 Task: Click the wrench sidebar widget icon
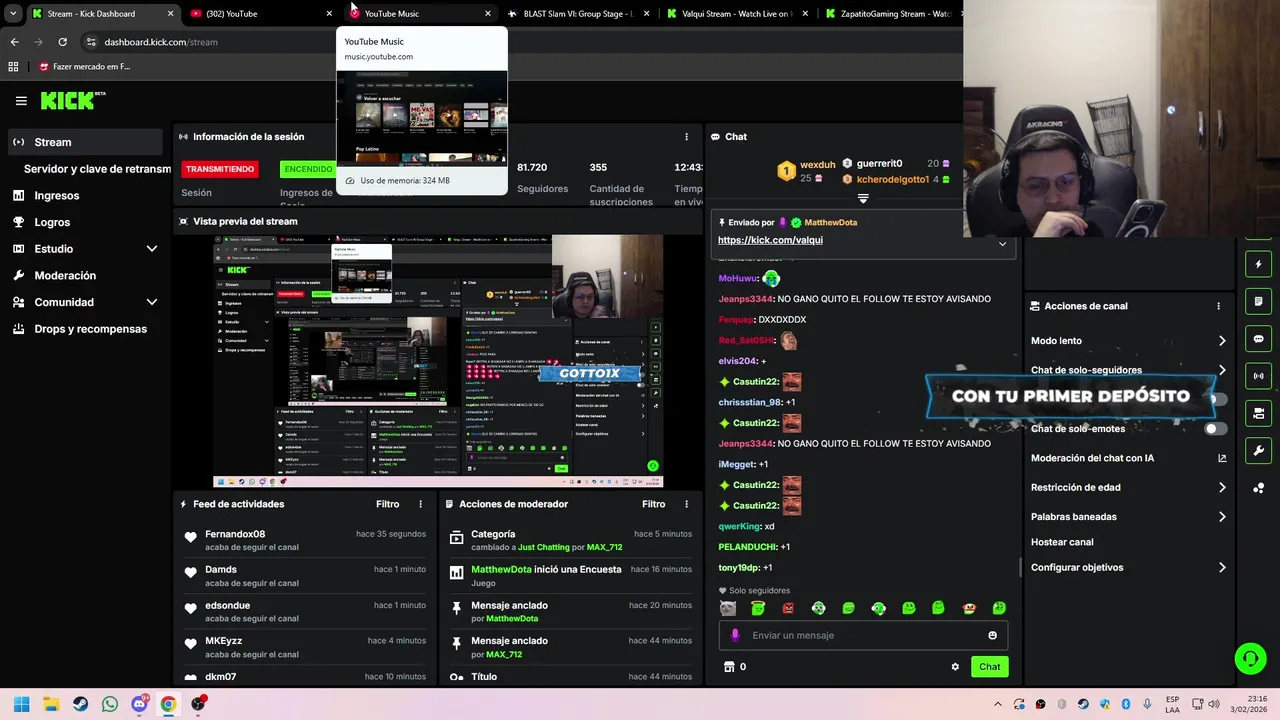point(1258,450)
